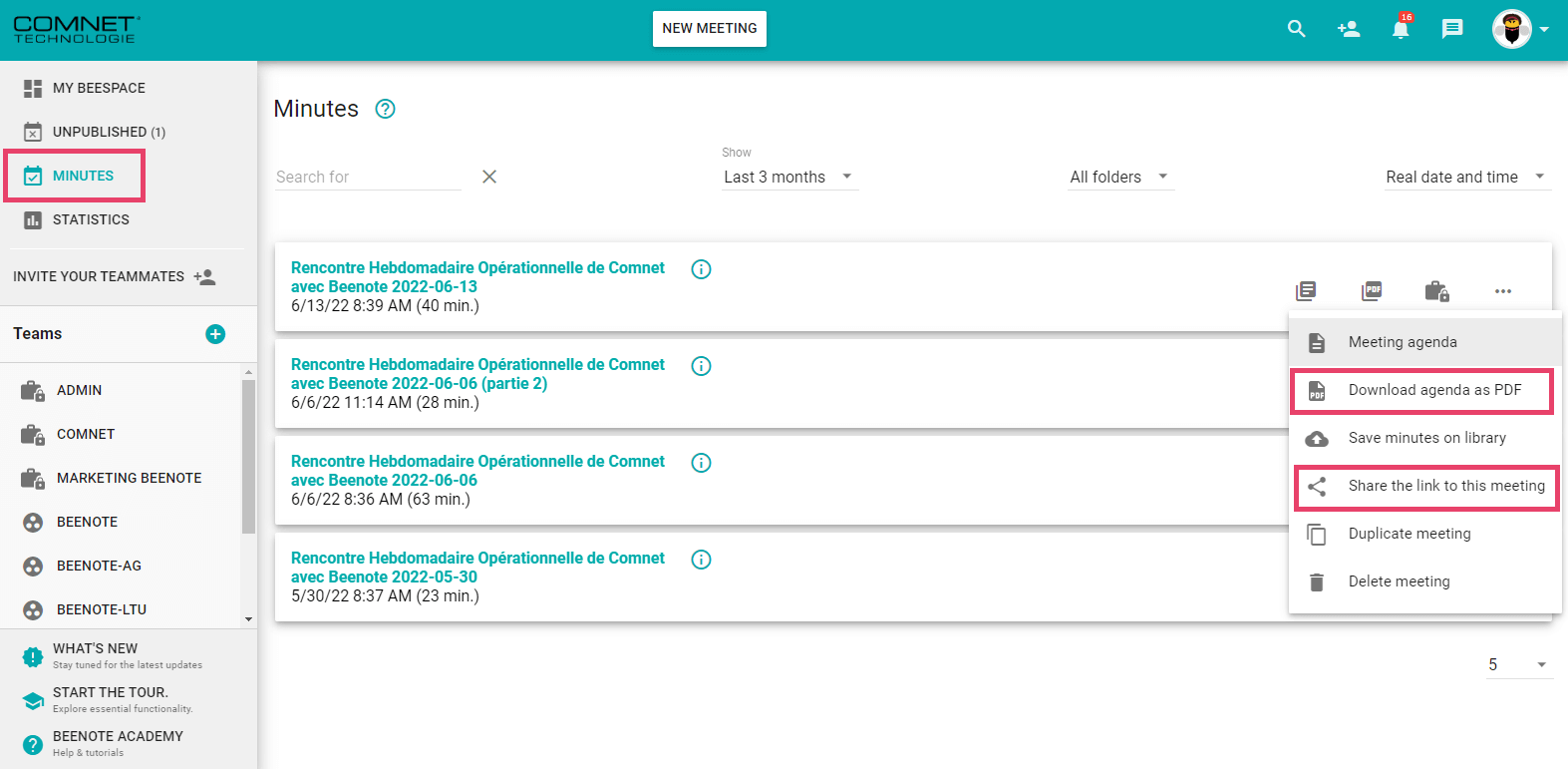The height and width of the screenshot is (769, 1568).
Task: Choose Share the link to this meeting
Action: click(x=1426, y=487)
